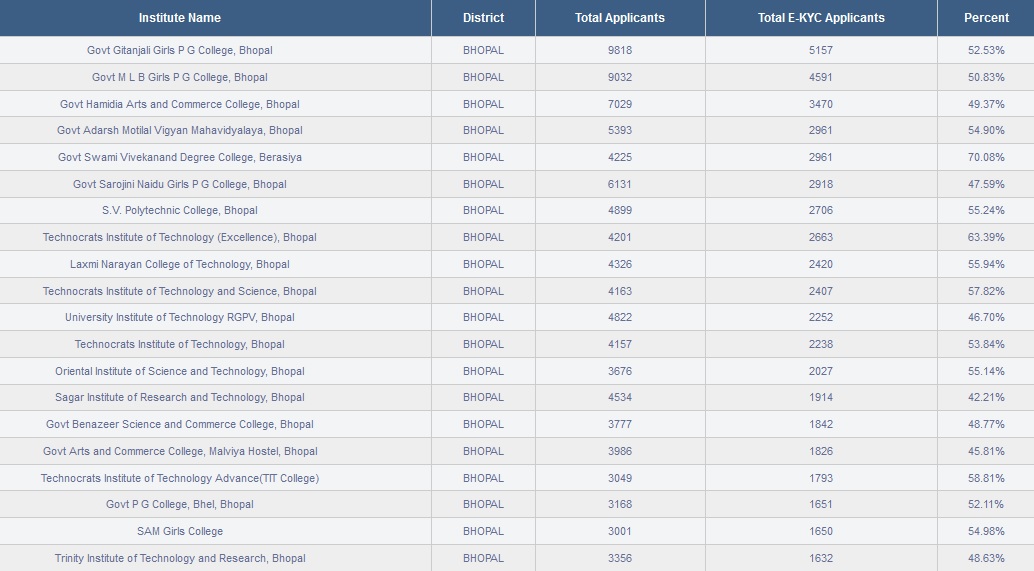Click Sagar Institute of Research and Technology
This screenshot has width=1034, height=571.
pyautogui.click(x=179, y=397)
